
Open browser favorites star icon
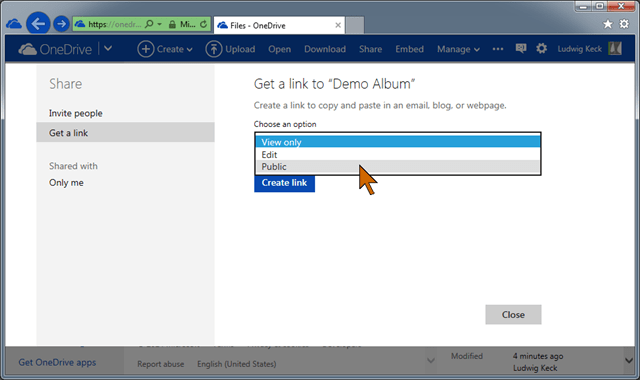608,24
